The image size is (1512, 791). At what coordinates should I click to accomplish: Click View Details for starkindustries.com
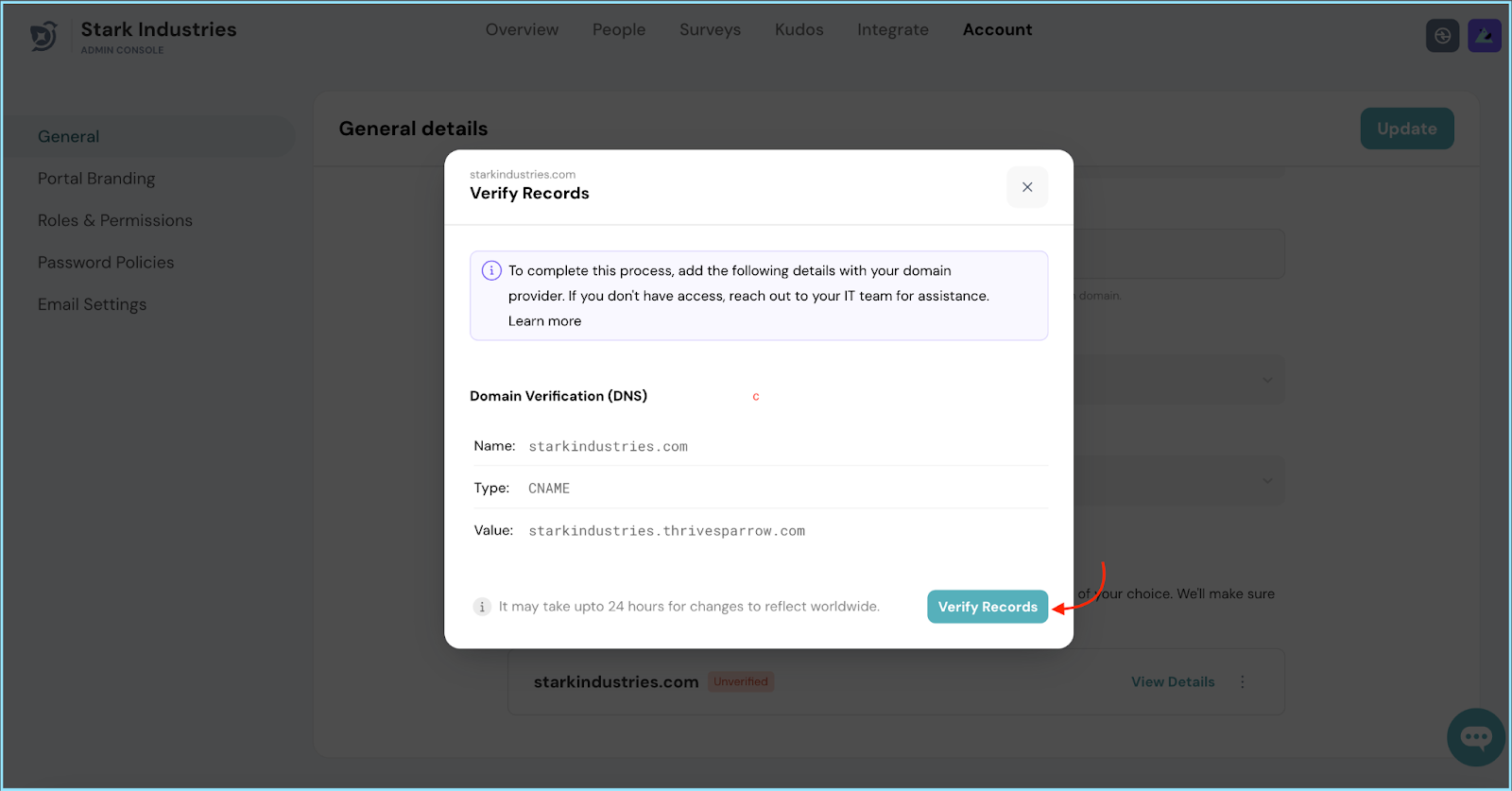(1173, 681)
